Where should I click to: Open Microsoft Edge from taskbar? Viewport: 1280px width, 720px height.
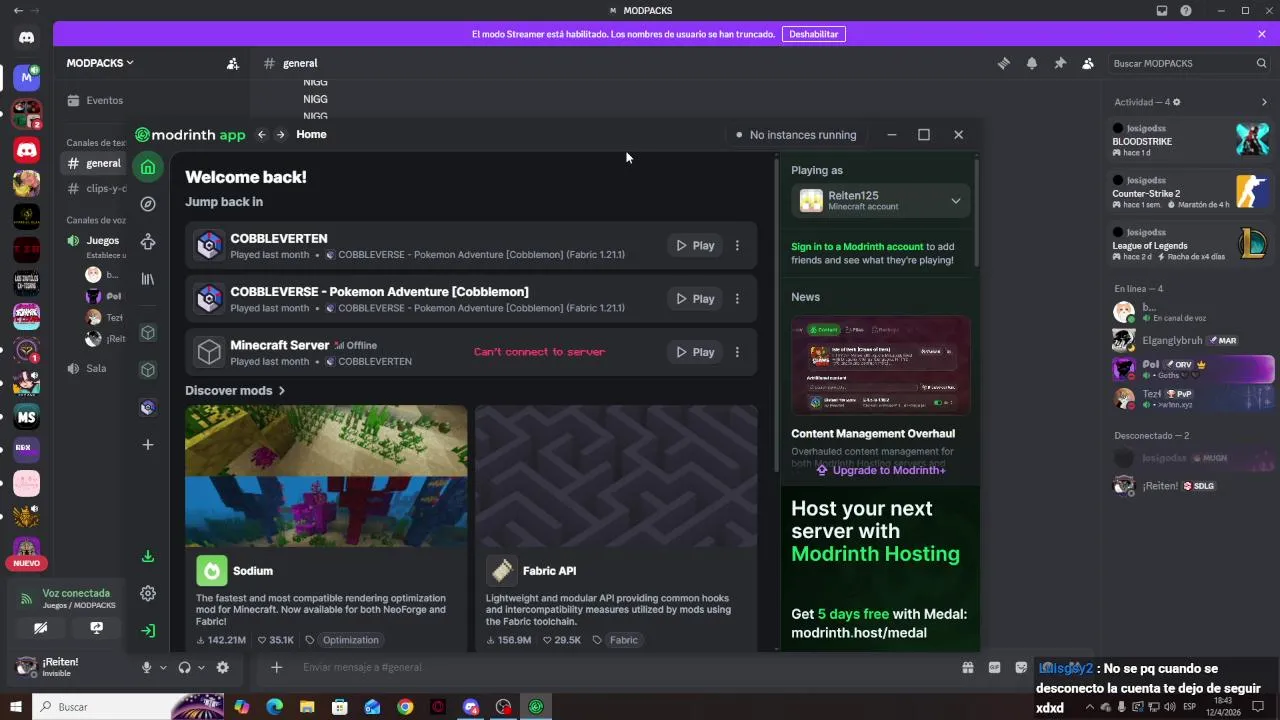(275, 707)
